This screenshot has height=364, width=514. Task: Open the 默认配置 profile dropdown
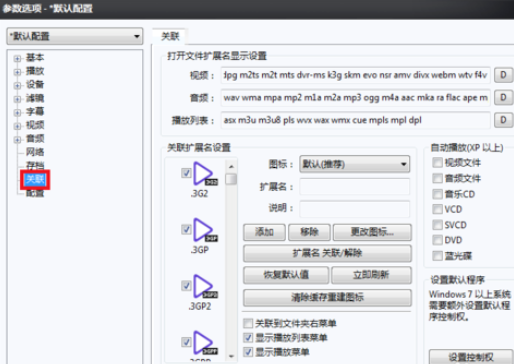pyautogui.click(x=75, y=36)
